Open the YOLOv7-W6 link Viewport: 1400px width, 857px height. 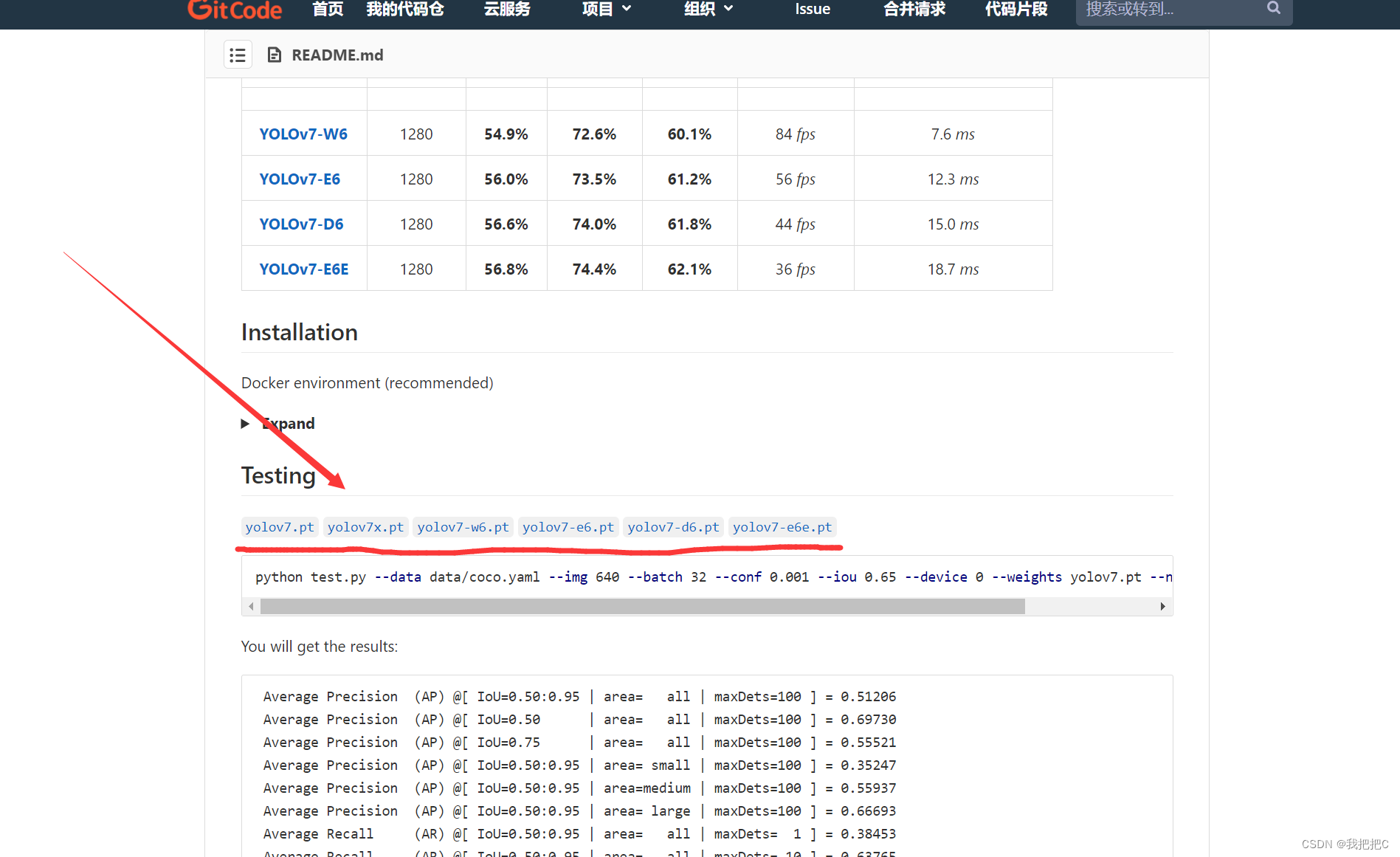coord(303,134)
